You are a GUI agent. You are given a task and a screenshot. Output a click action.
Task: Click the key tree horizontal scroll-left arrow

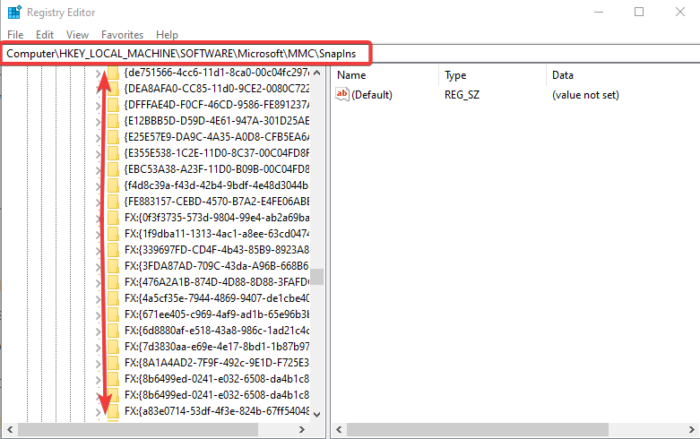(10, 430)
